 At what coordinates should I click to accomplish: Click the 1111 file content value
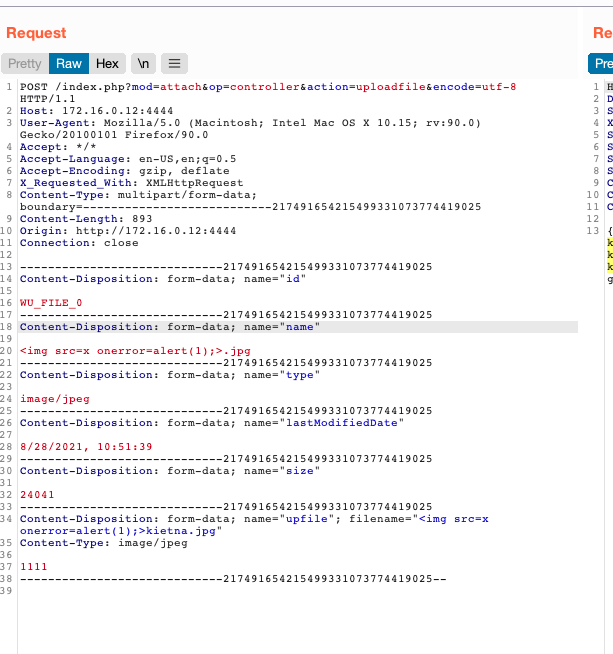[33, 567]
